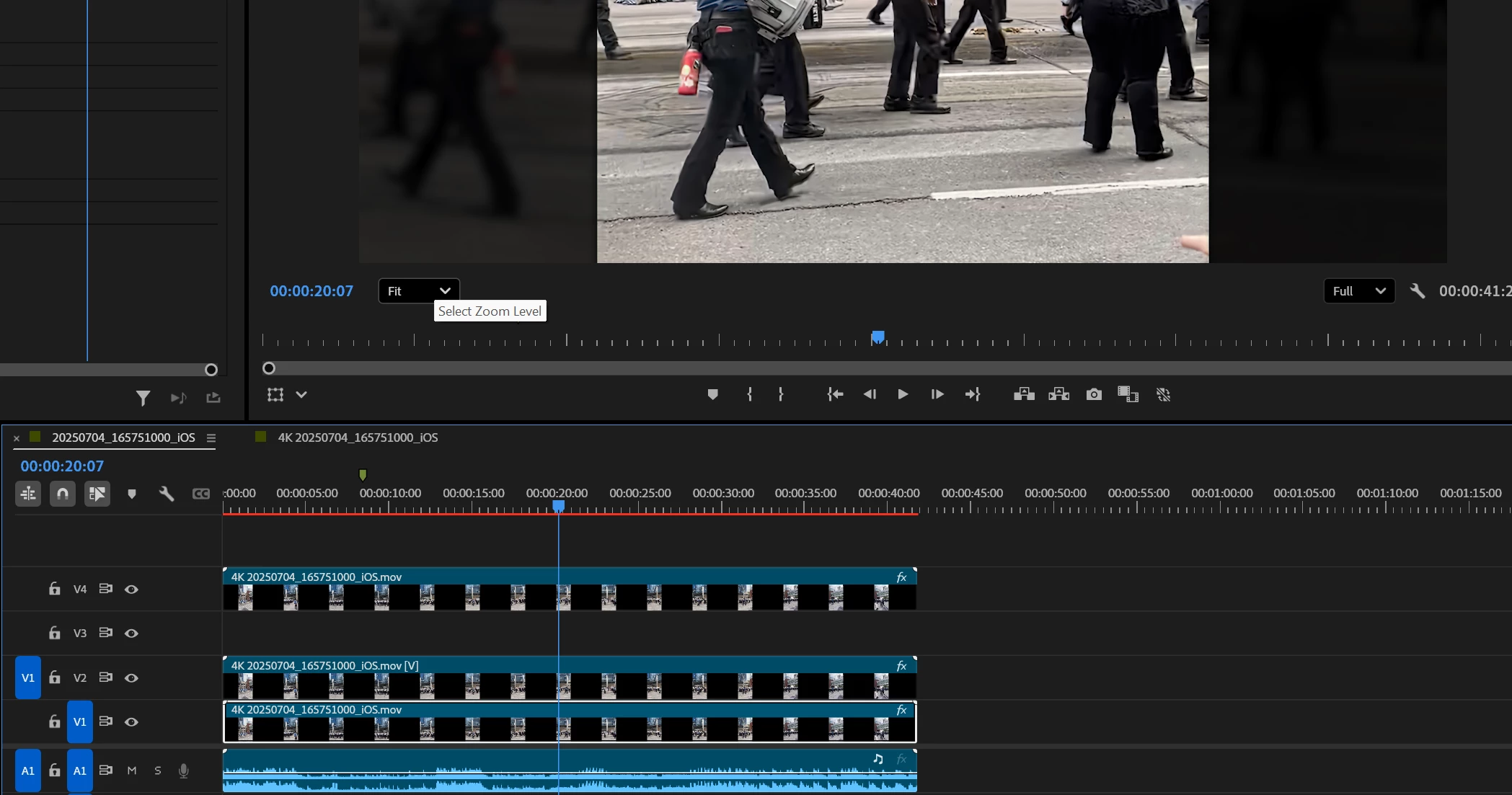
Task: Expand chevron beside safe margins icon
Action: point(301,395)
